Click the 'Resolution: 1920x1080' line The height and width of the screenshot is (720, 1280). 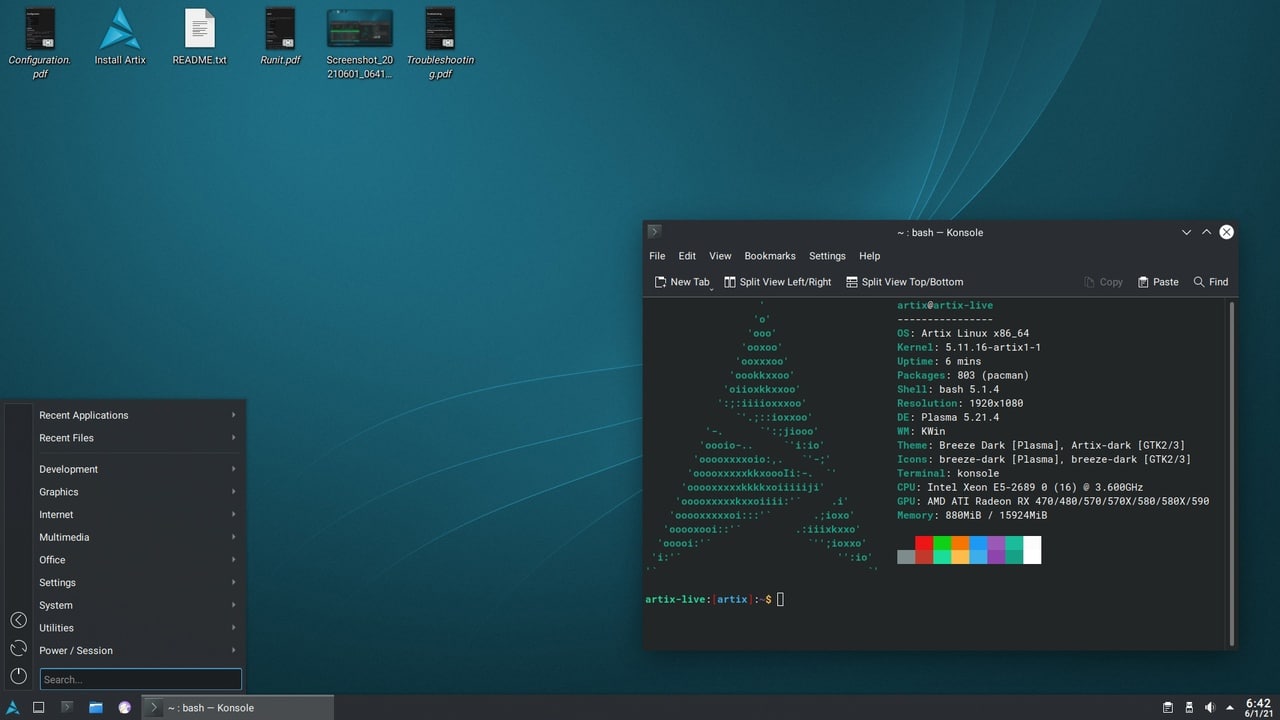(x=960, y=403)
